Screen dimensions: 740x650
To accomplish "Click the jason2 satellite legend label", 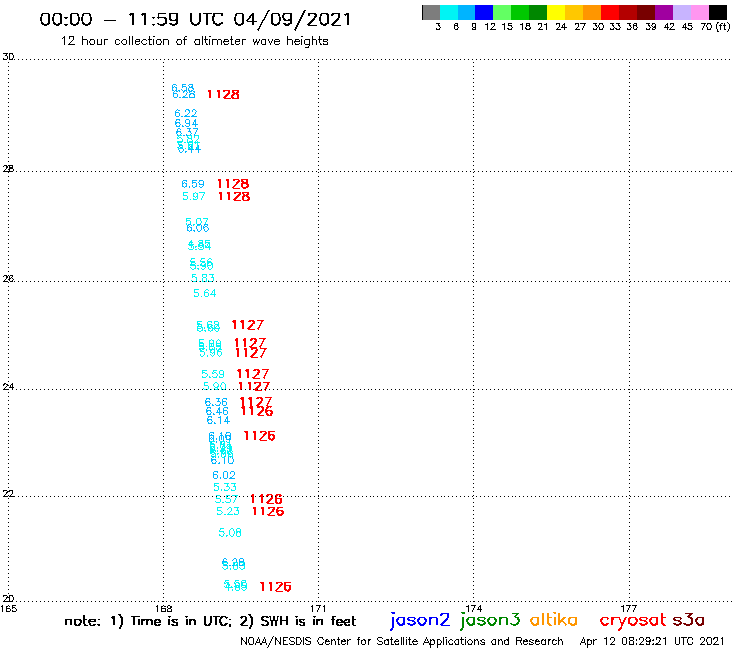I will pyautogui.click(x=420, y=620).
